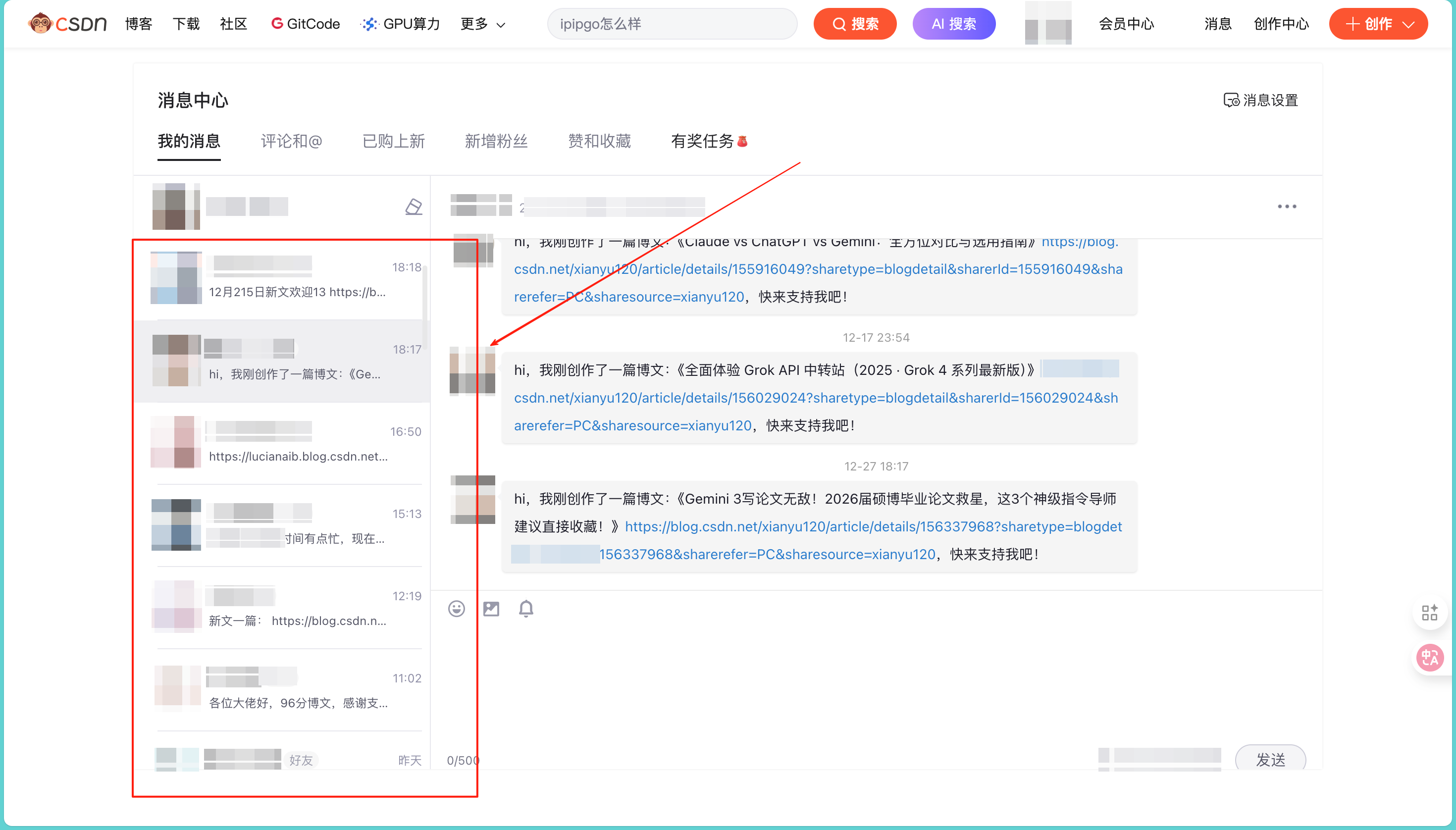
Task: Click the insert image icon
Action: tap(491, 609)
